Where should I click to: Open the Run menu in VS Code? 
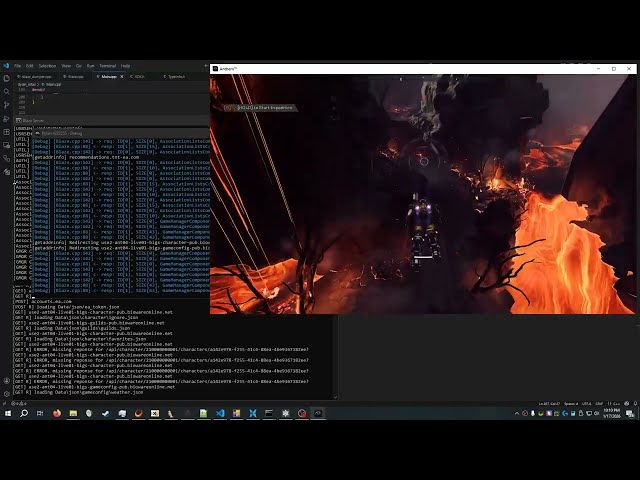pyautogui.click(x=91, y=66)
